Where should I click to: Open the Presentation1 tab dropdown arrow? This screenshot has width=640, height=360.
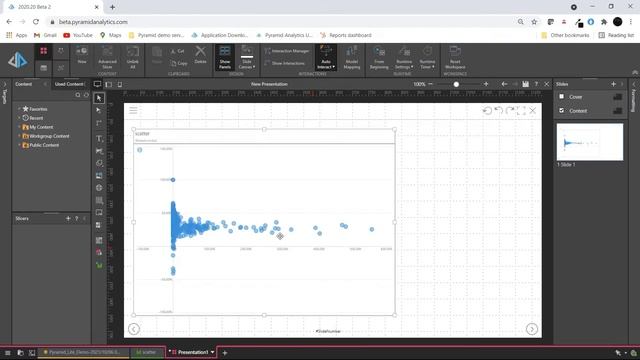pos(213,352)
